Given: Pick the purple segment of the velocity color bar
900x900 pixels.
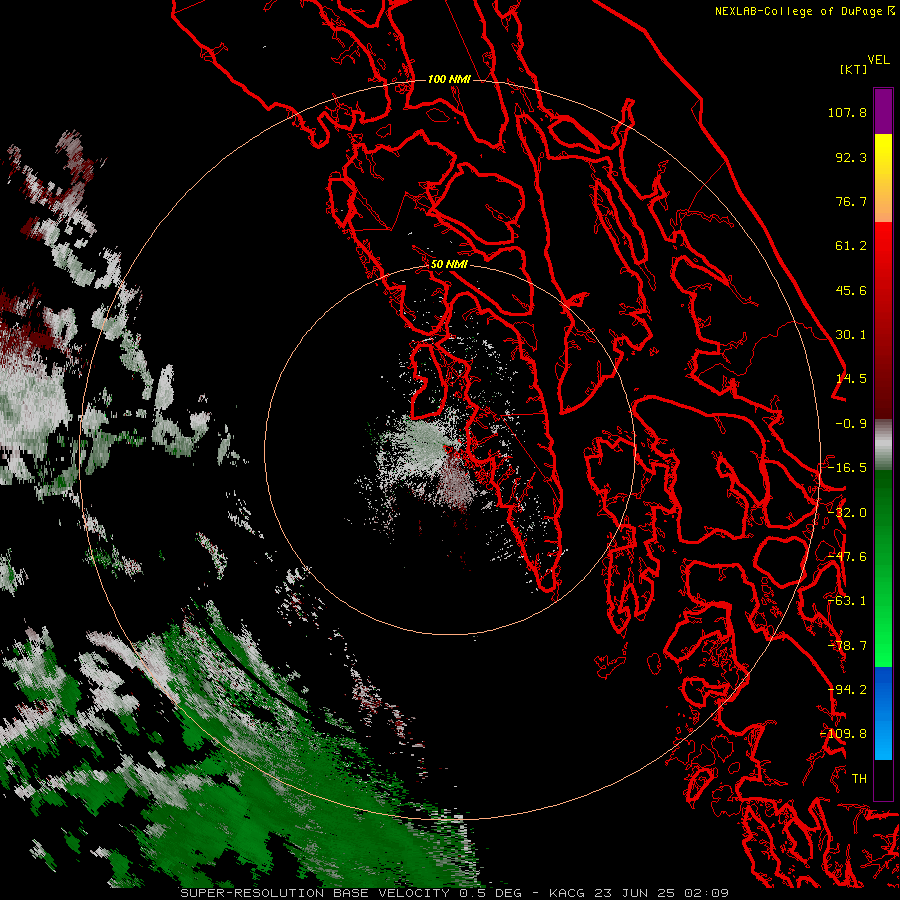Looking at the screenshot, I should point(883,111).
